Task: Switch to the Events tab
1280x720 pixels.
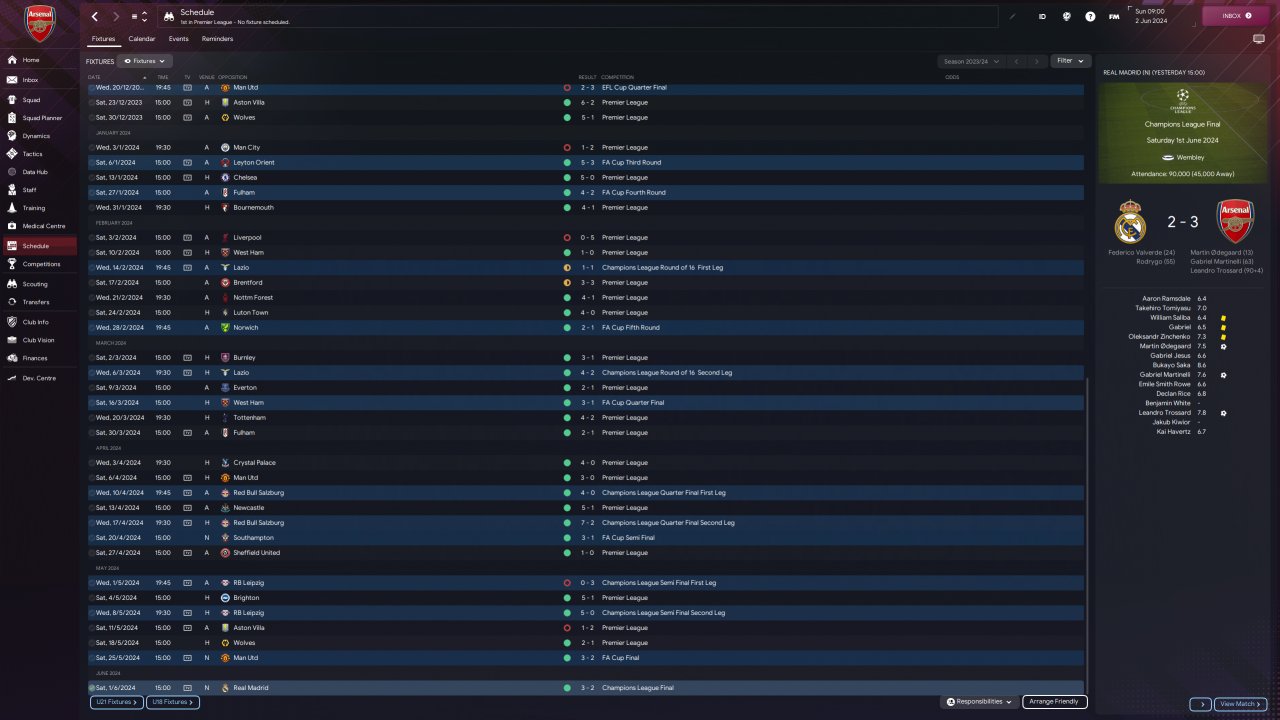Action: click(x=178, y=39)
